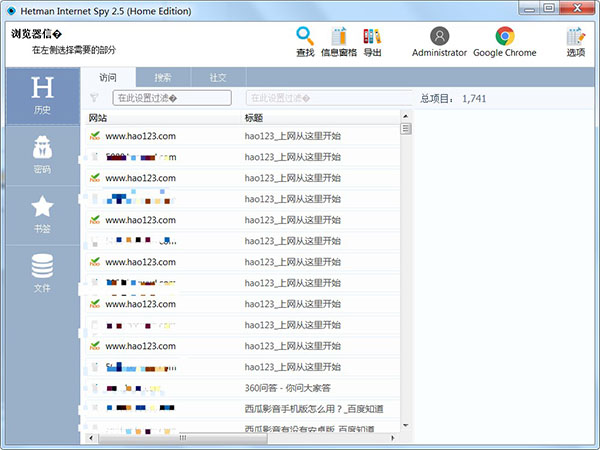The image size is (600, 450).
Task: Click the vertical scrollbar down arrow
Action: [406, 426]
